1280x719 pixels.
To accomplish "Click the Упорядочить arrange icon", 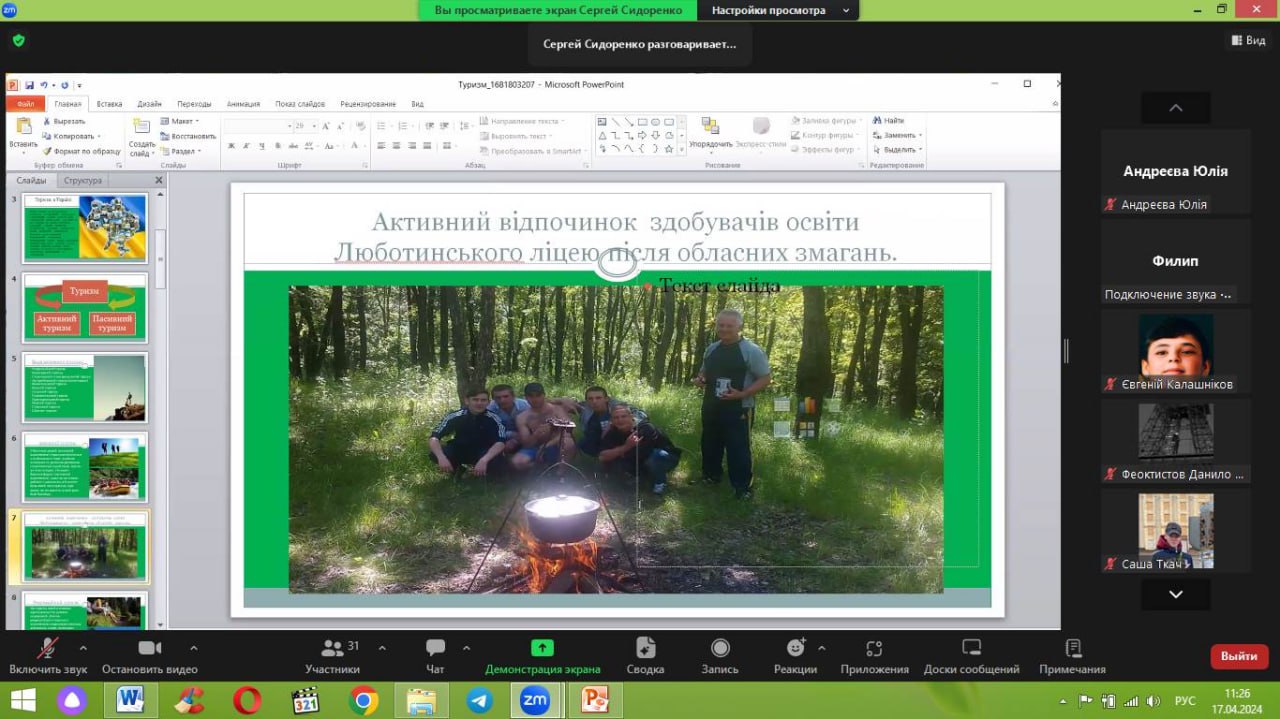I will 710,126.
